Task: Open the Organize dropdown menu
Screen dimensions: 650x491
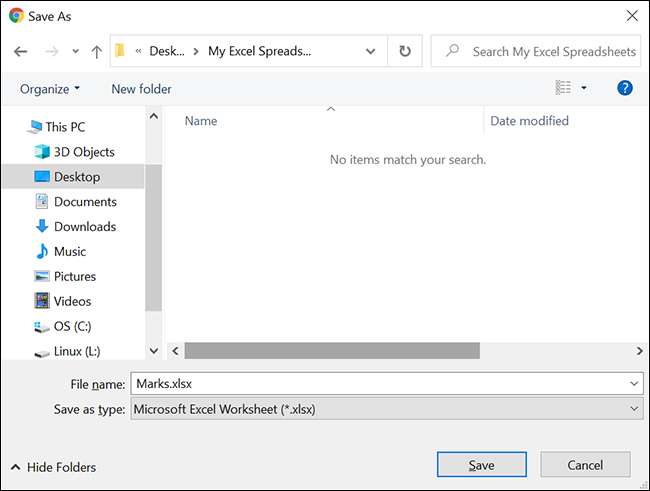Action: point(50,89)
